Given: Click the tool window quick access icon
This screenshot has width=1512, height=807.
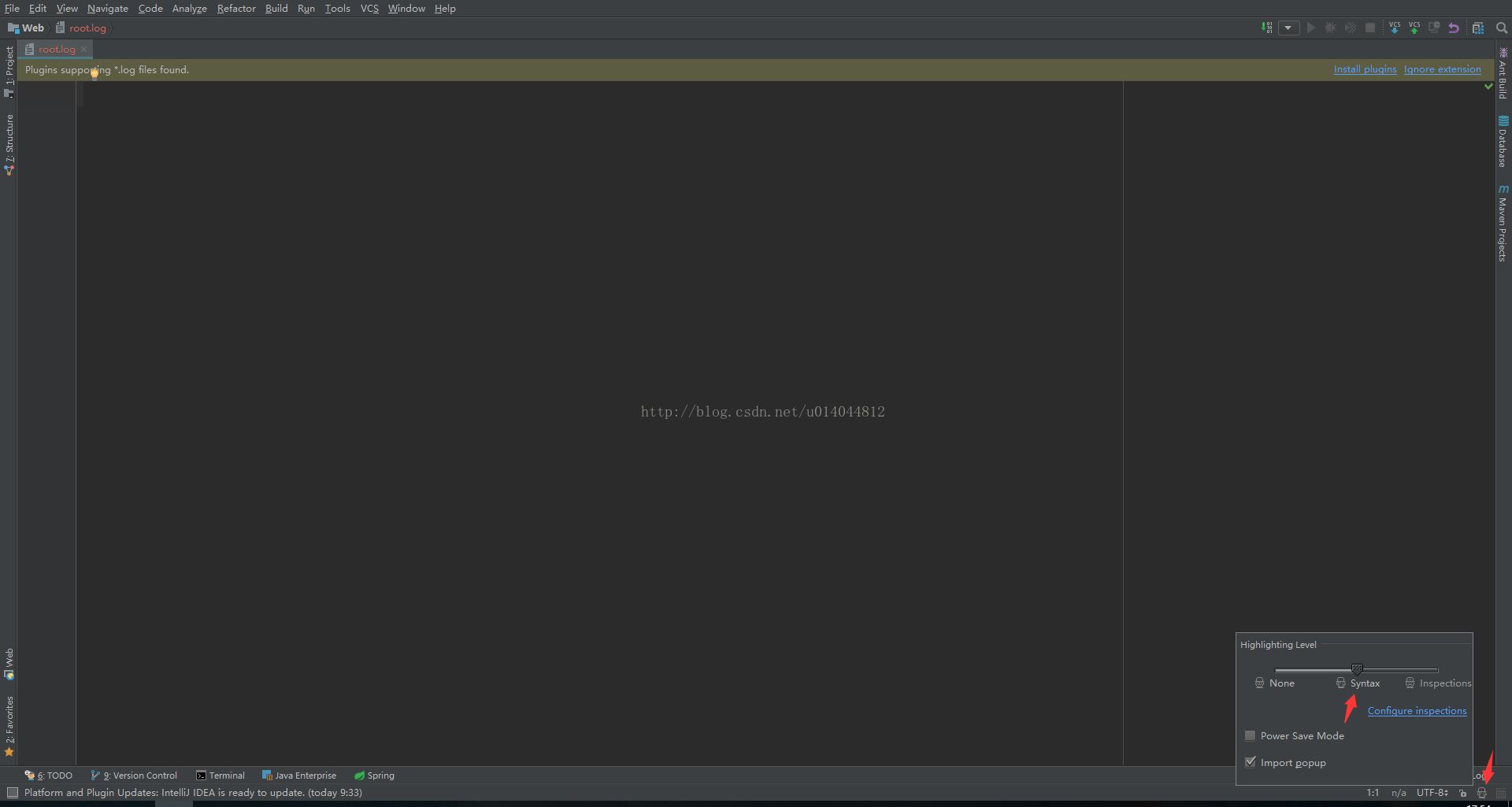Looking at the screenshot, I should (12, 792).
